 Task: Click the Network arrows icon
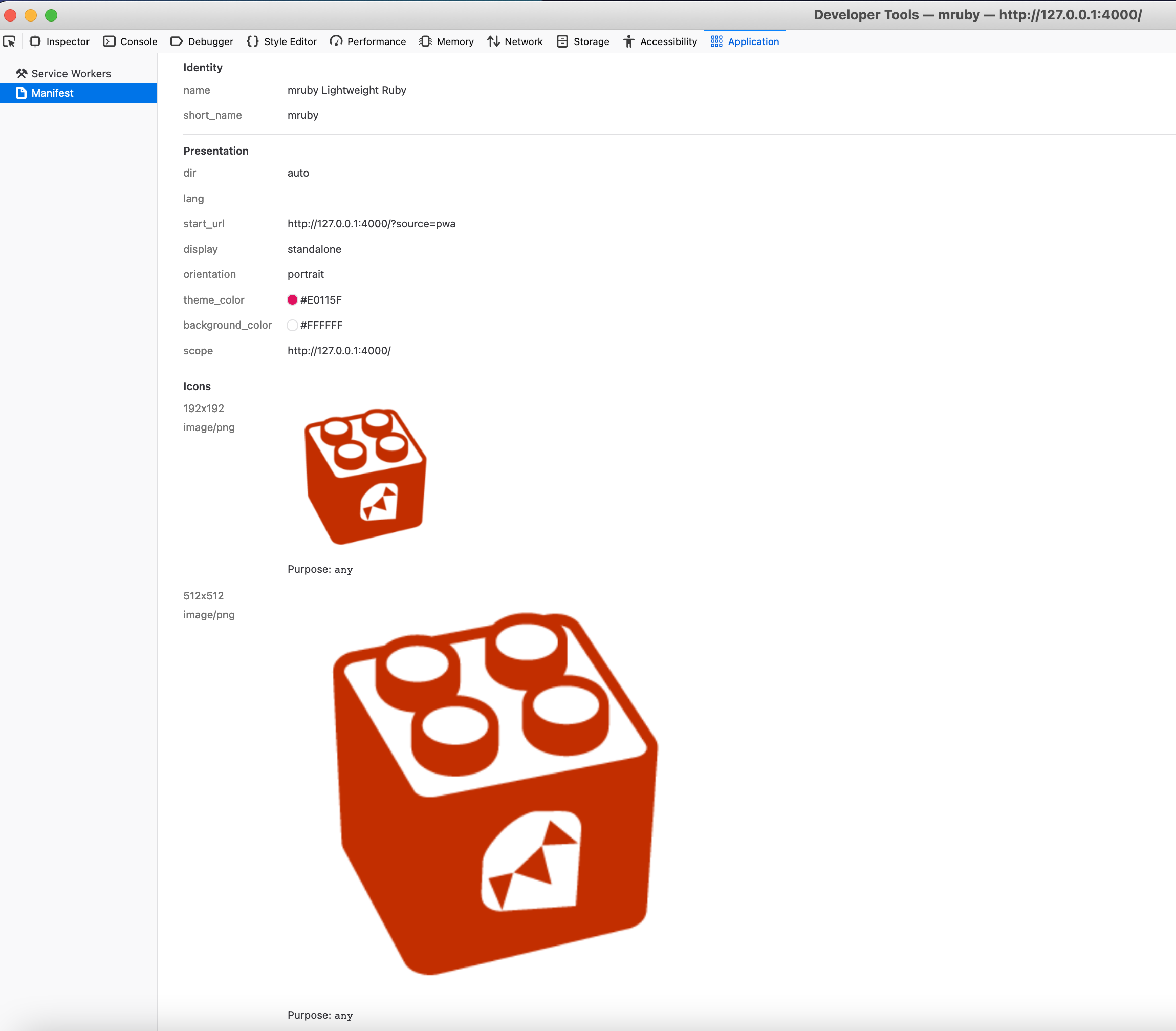(x=493, y=41)
